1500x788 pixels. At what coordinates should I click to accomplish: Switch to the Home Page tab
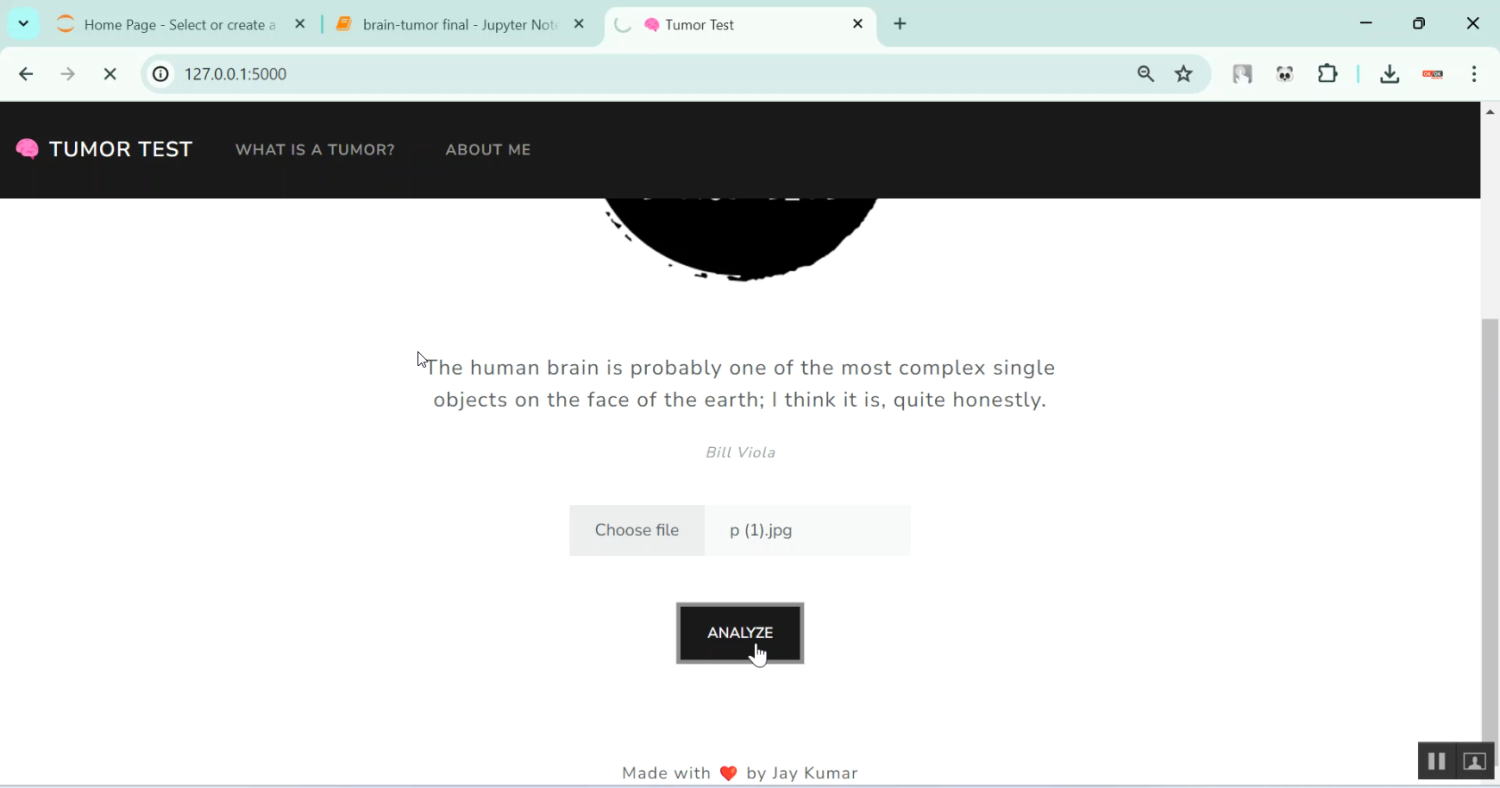point(180,25)
